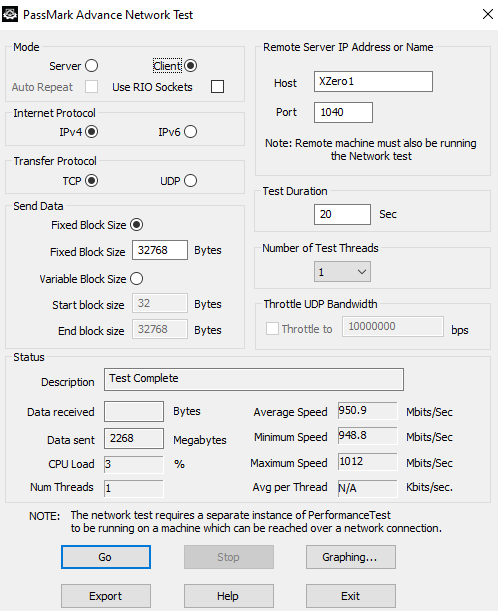Click the Status Description text box
This screenshot has width=498, height=611.
(254, 380)
